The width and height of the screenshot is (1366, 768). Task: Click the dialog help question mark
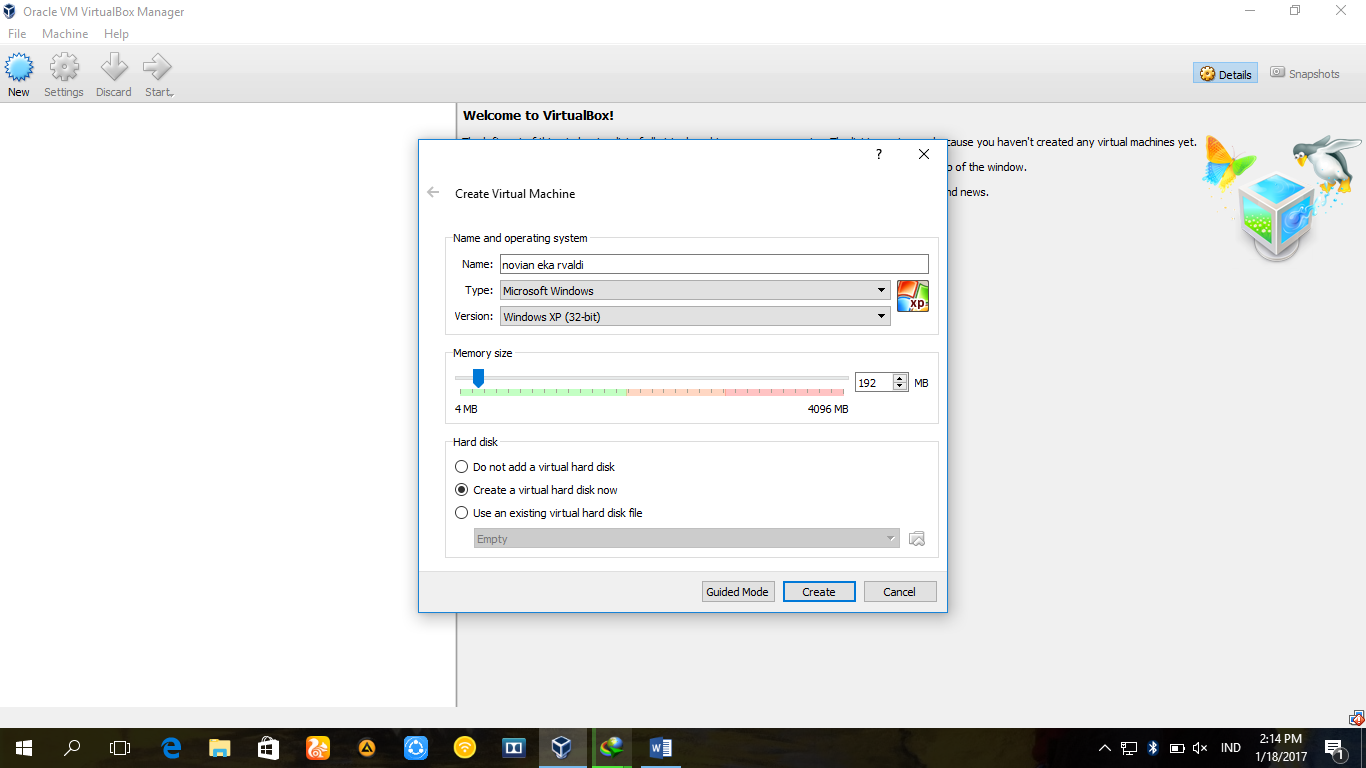(x=878, y=154)
